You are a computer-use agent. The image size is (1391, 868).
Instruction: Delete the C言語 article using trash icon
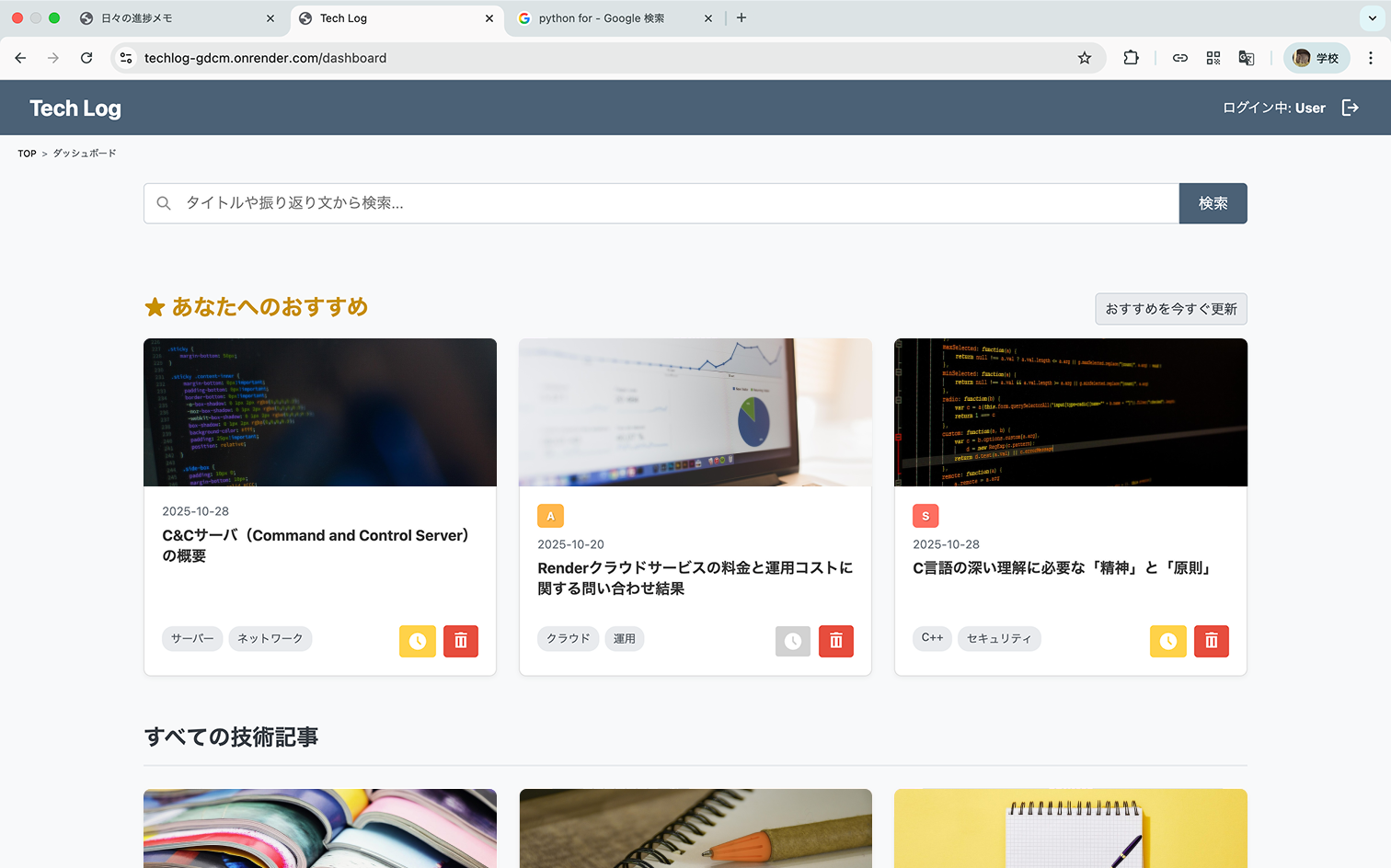(1212, 641)
